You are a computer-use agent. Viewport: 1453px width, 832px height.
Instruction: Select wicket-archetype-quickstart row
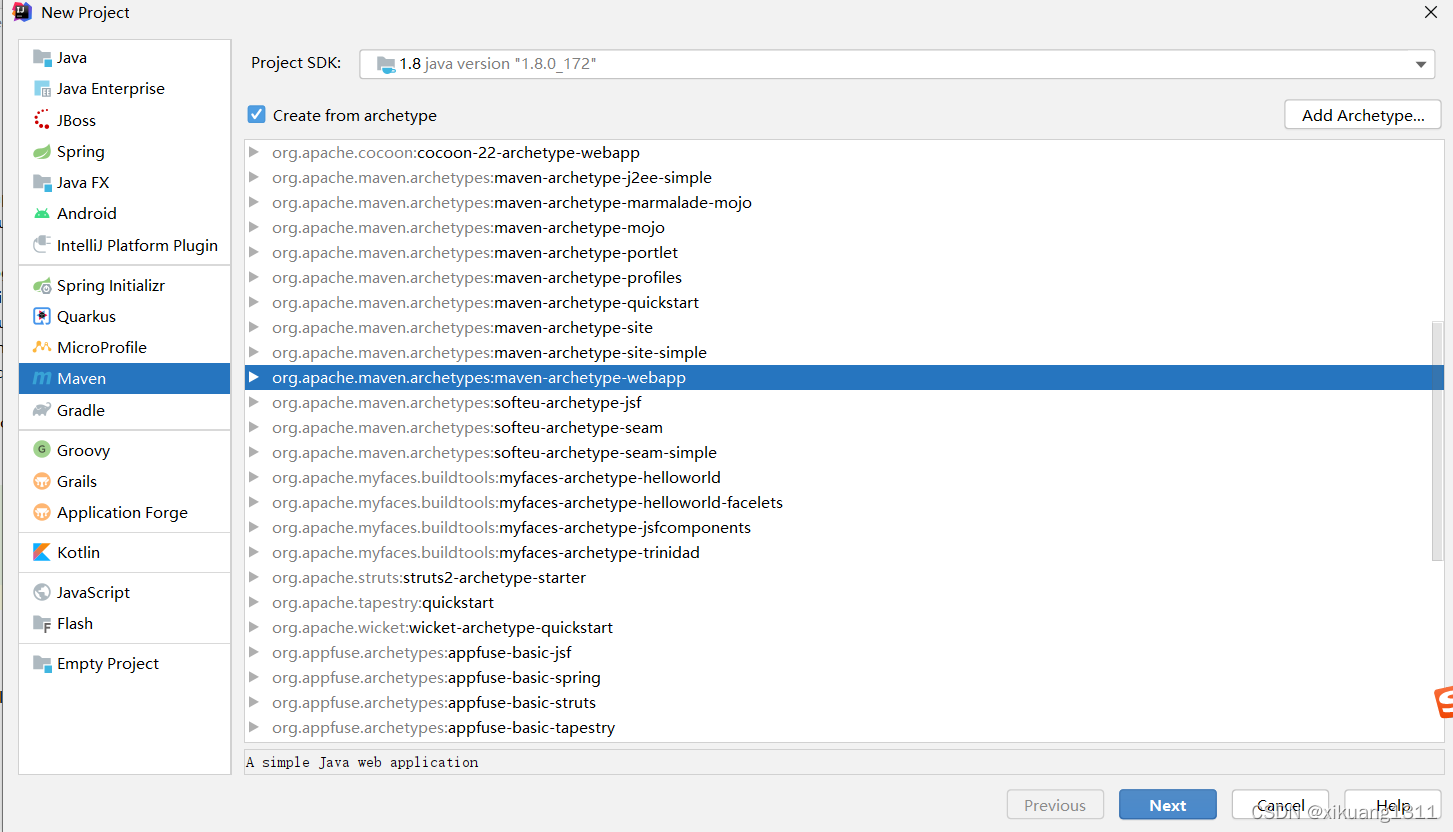tap(844, 628)
